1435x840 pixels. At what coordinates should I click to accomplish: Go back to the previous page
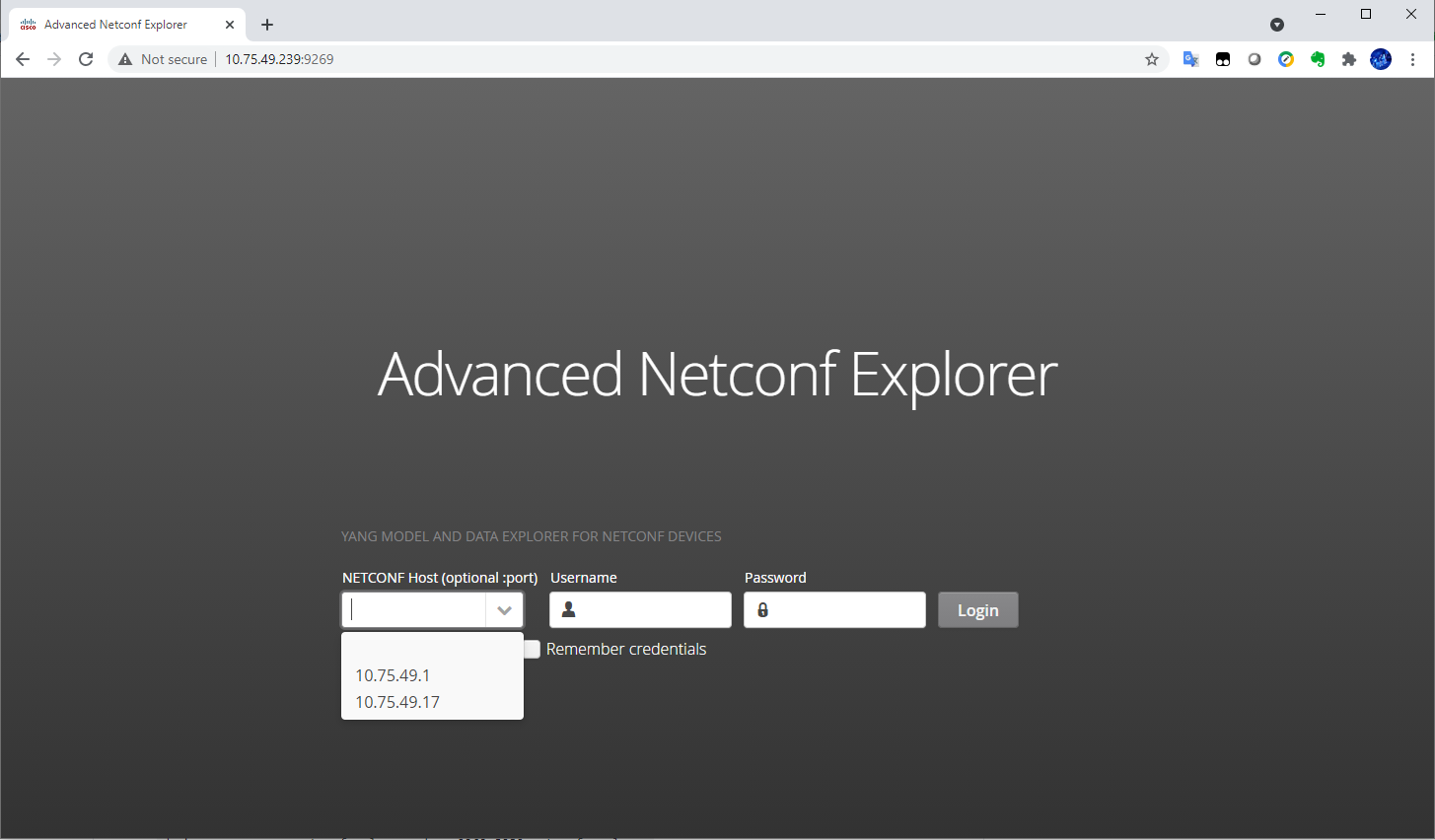(x=23, y=59)
